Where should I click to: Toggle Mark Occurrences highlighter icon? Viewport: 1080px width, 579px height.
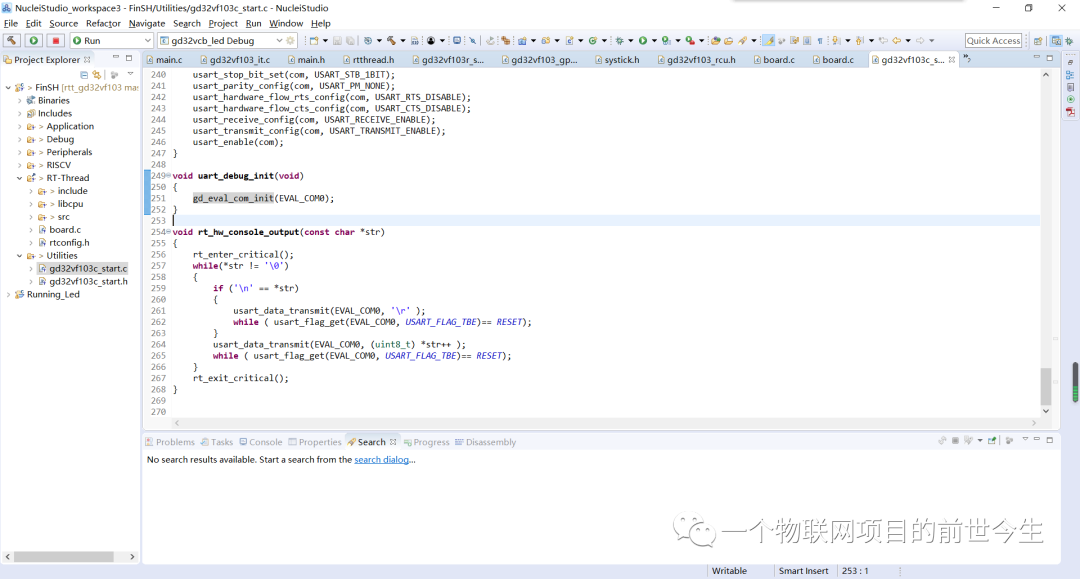(x=770, y=40)
